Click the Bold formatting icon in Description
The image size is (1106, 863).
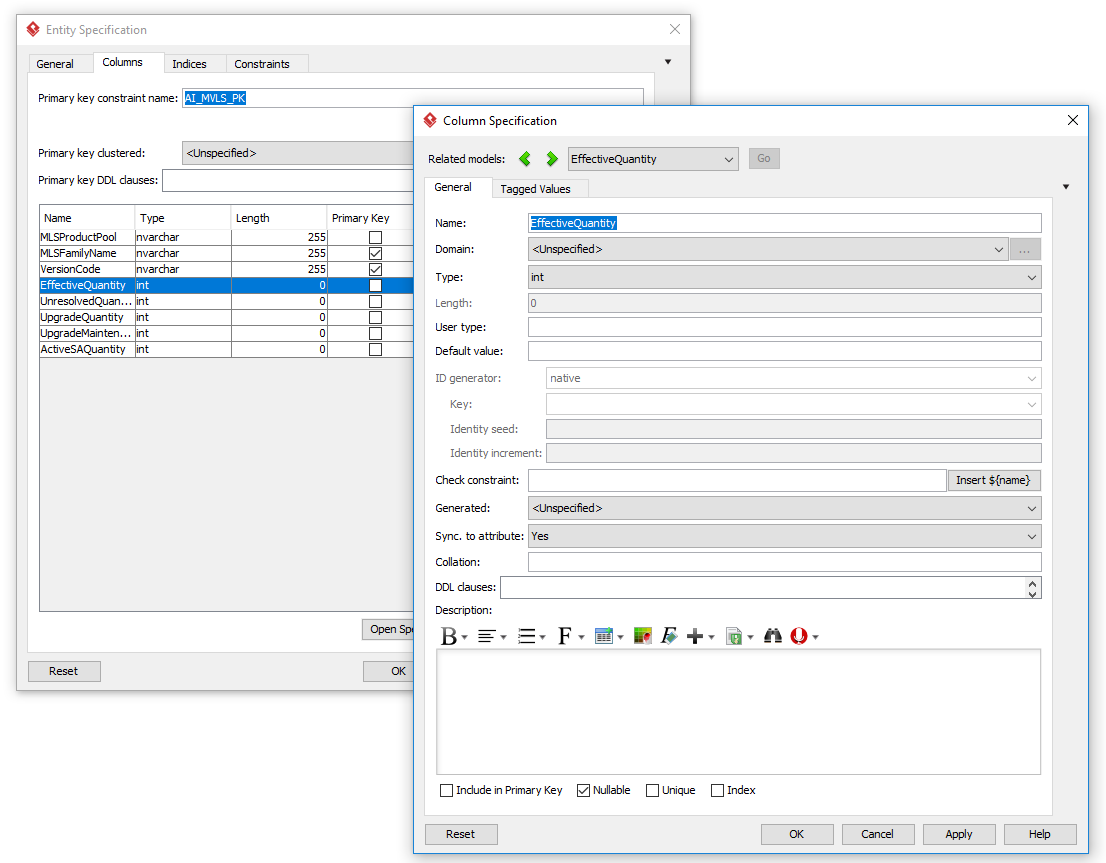click(x=450, y=636)
